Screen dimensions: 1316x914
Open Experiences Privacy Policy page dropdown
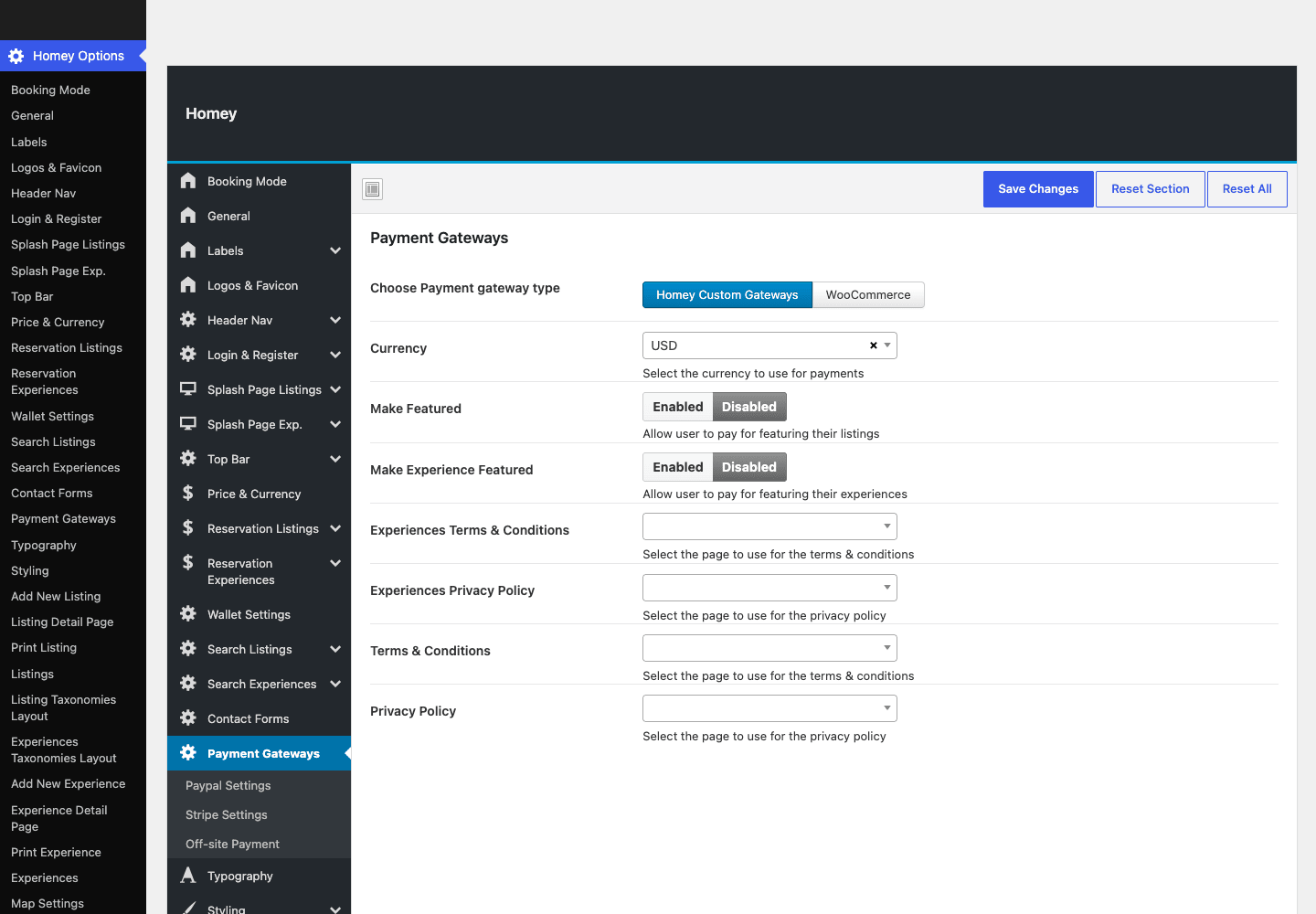(769, 588)
